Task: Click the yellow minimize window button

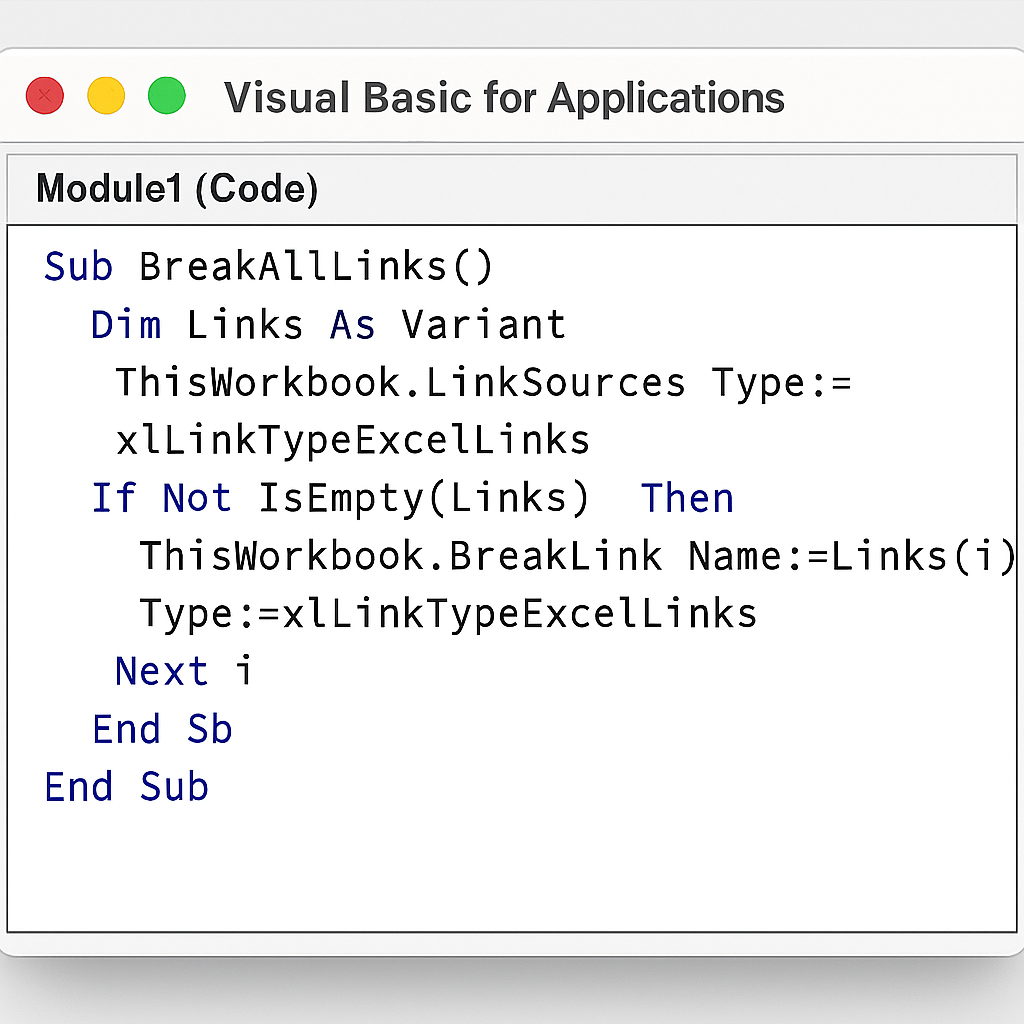Action: coord(106,97)
